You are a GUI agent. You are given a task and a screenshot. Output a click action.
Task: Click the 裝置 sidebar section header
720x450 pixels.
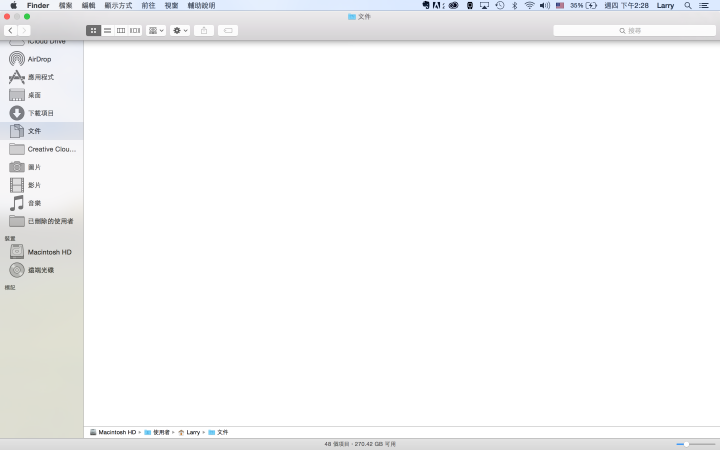10,238
